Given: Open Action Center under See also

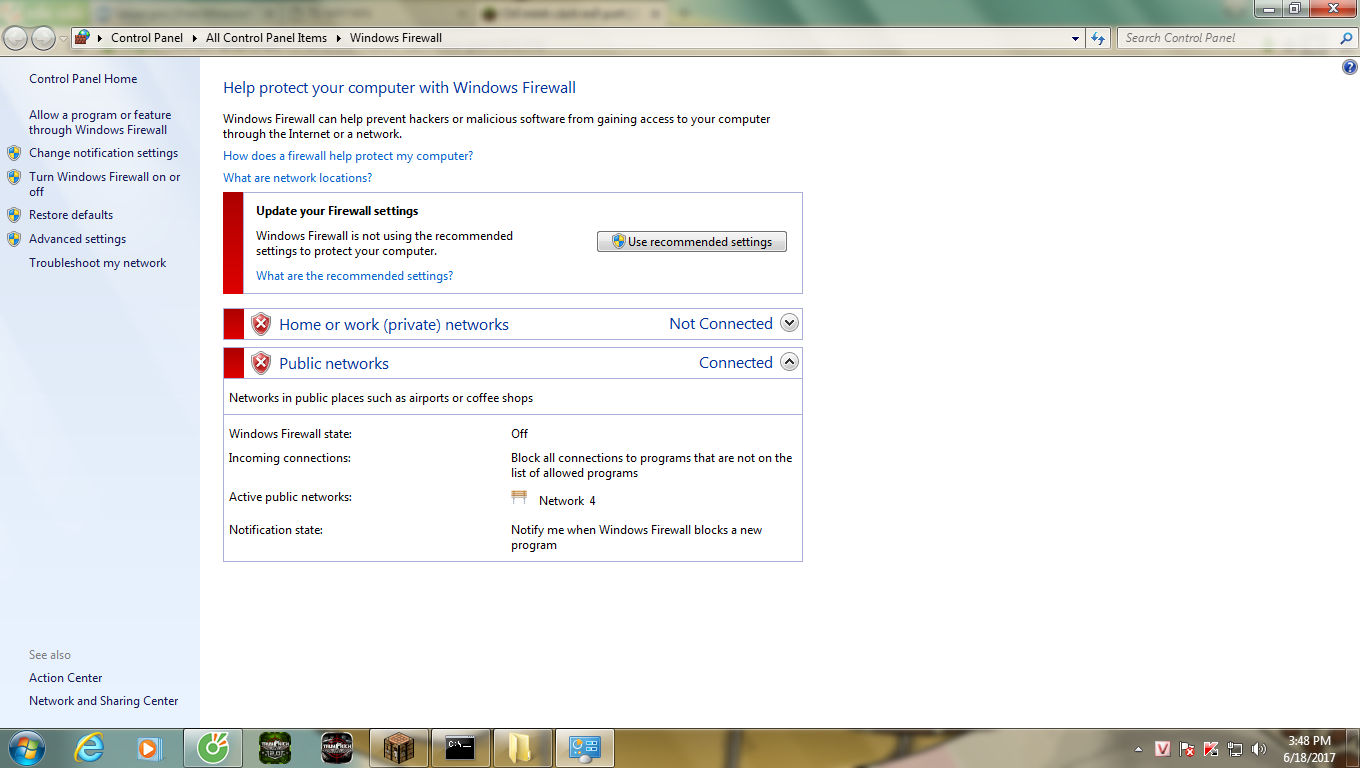Looking at the screenshot, I should [65, 678].
